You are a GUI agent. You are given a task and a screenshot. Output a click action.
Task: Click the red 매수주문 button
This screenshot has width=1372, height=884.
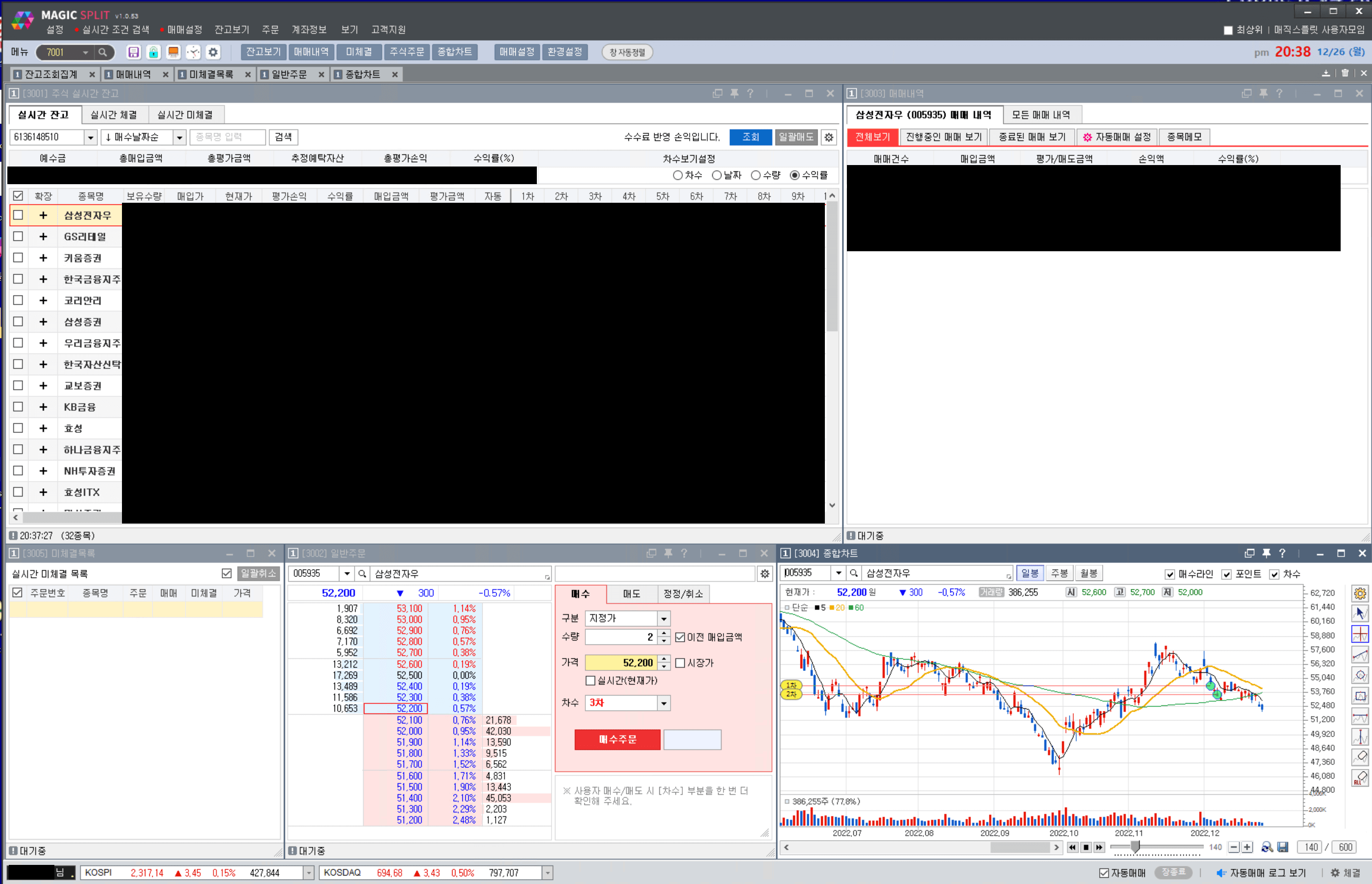click(x=617, y=740)
